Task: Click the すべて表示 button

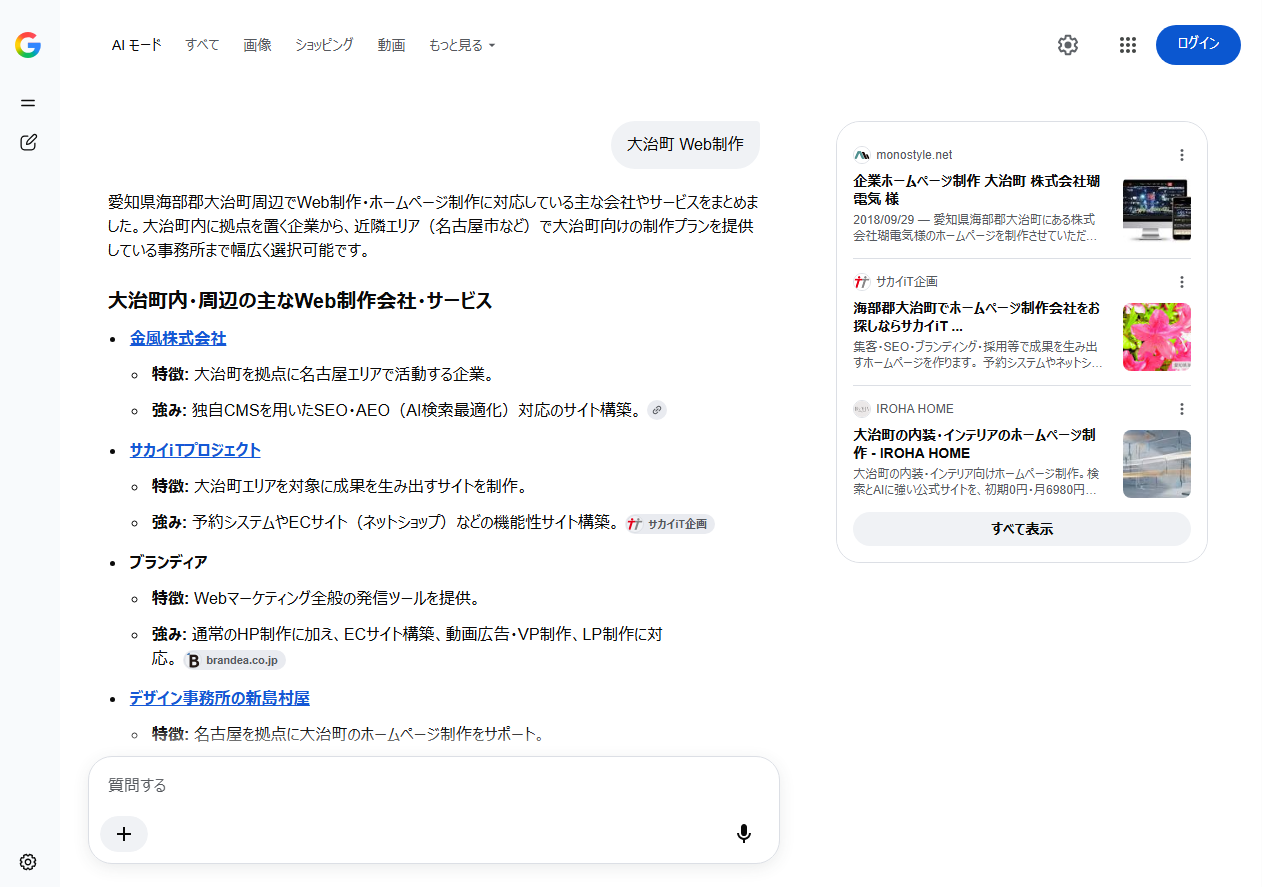Action: [x=1021, y=529]
